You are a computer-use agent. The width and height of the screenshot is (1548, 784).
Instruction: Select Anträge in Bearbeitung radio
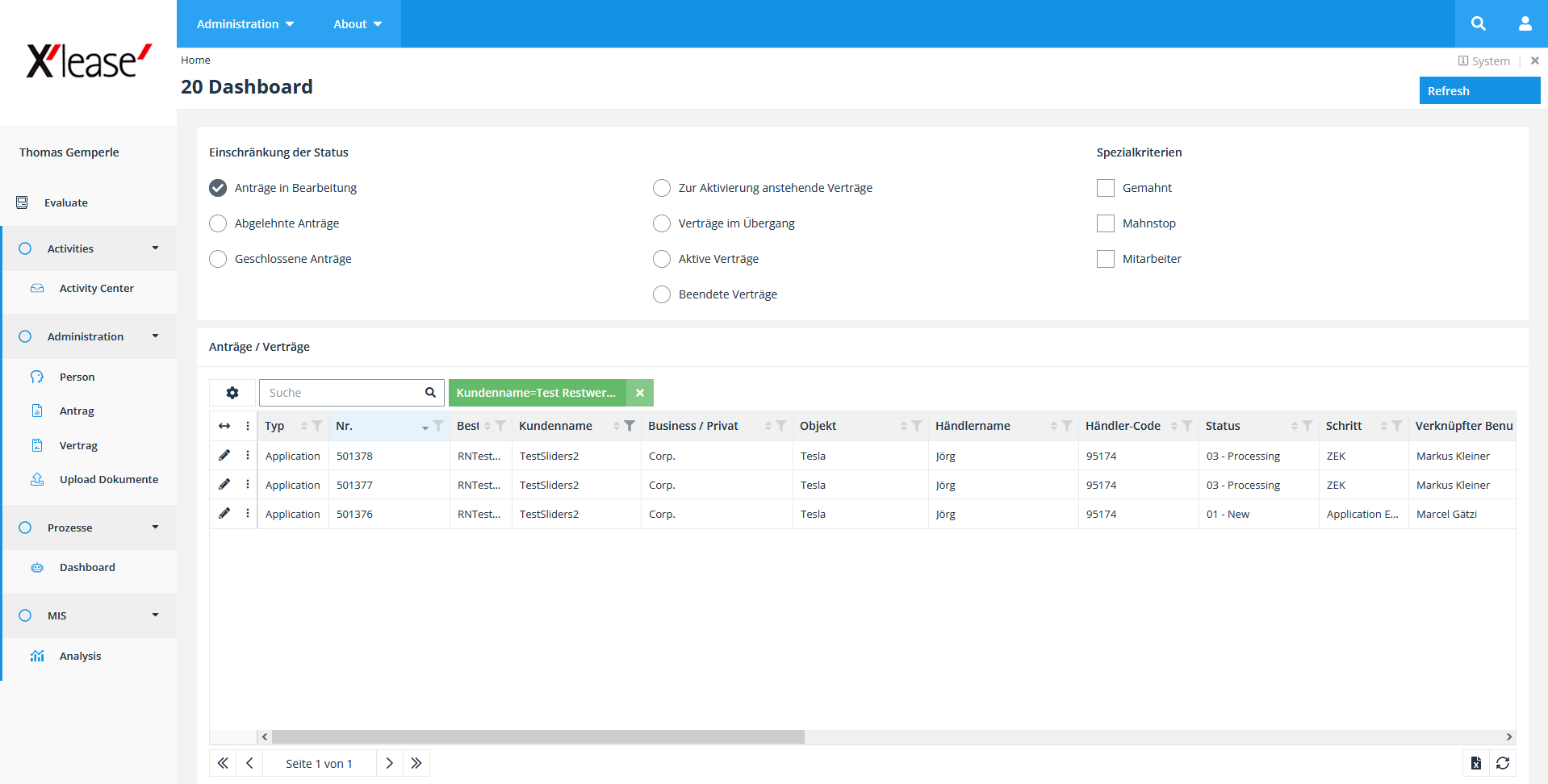[218, 188]
